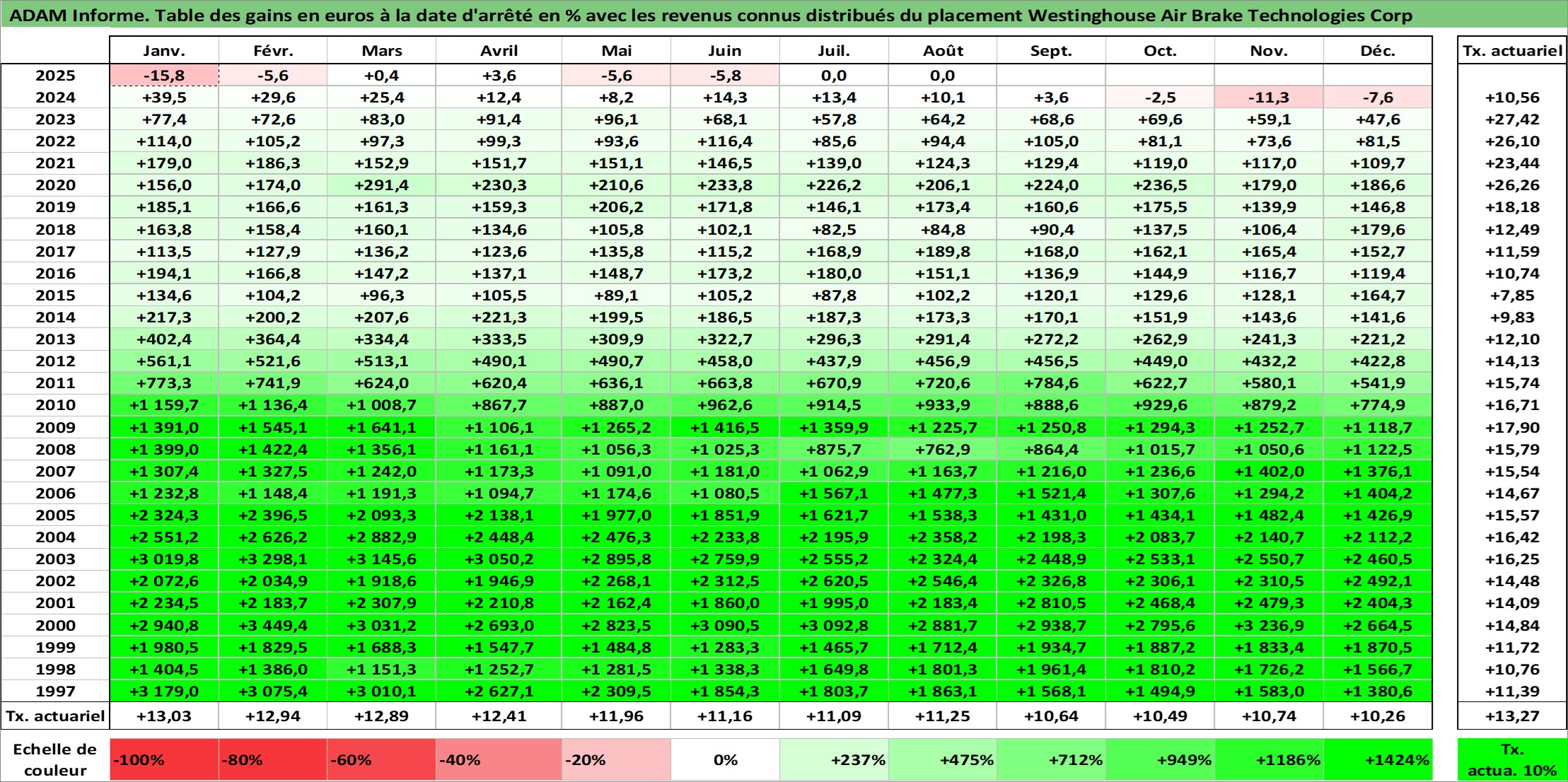
Task: Select the 2010 row label
Action: point(55,405)
